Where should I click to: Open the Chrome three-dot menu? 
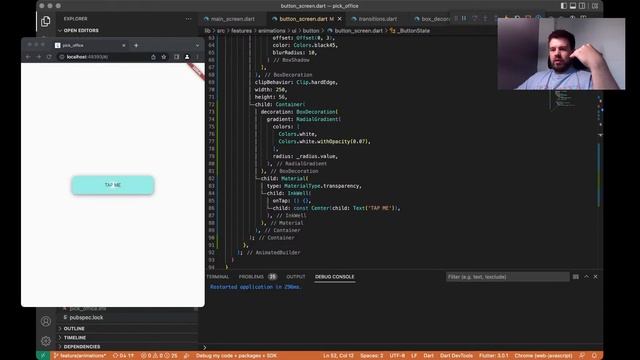(x=198, y=57)
